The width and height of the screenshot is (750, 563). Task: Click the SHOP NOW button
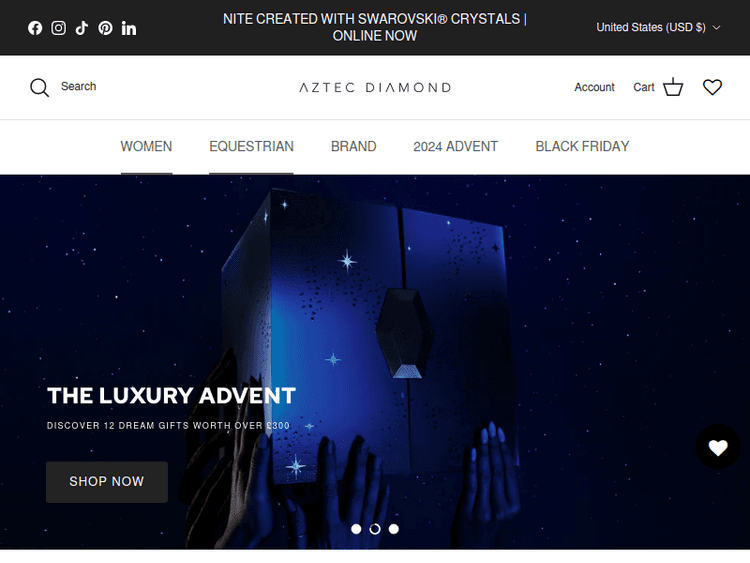pos(107,482)
